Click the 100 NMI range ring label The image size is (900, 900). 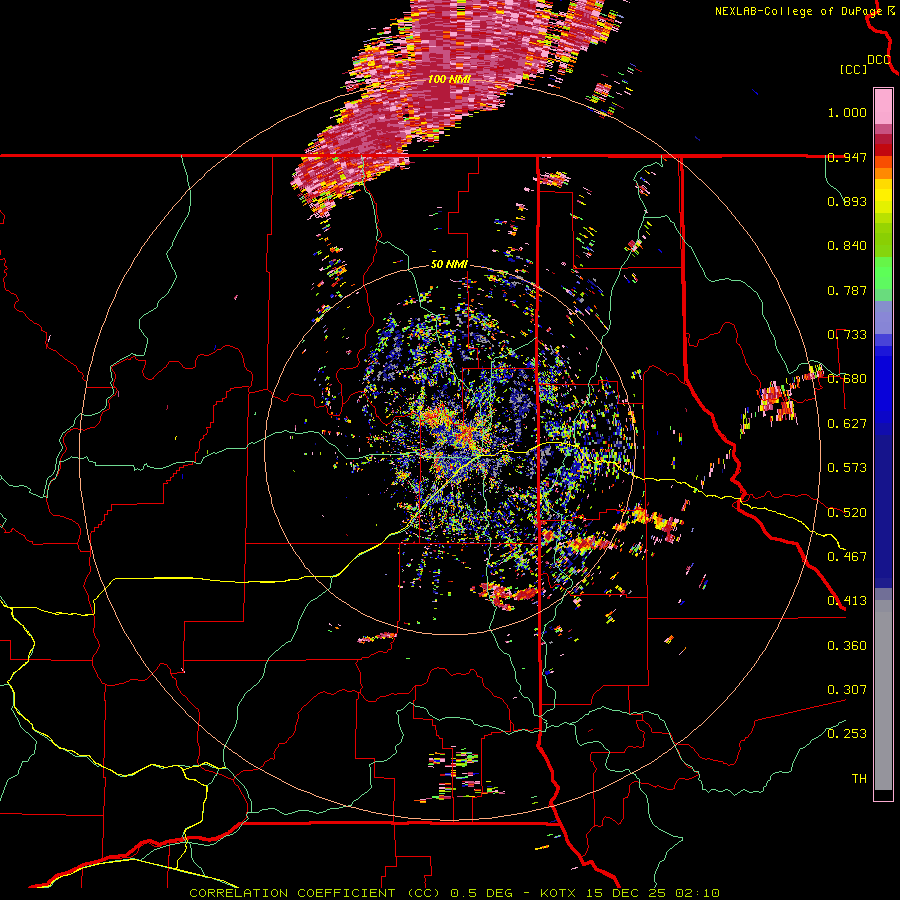coord(449,79)
